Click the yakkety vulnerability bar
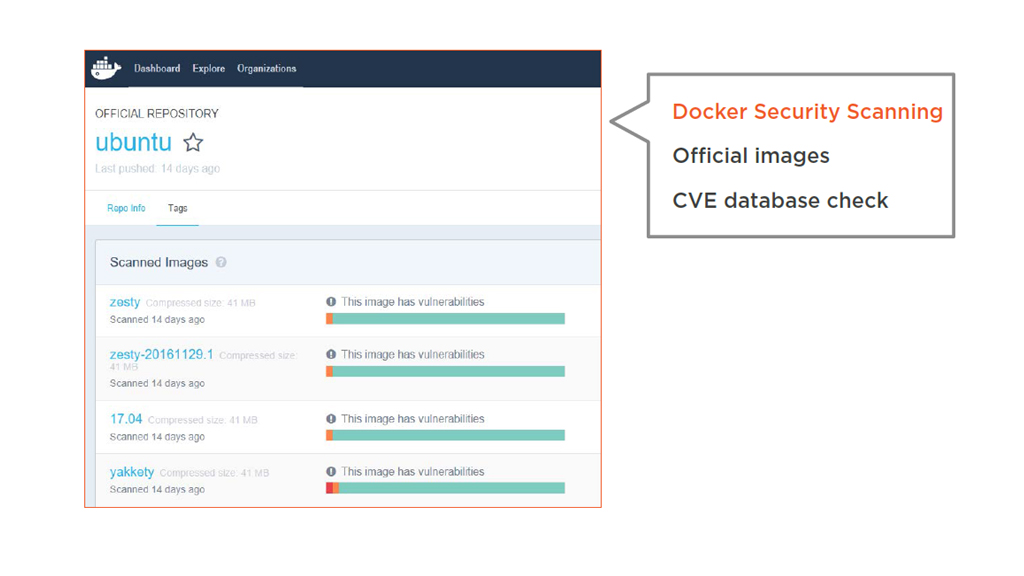This screenshot has height=576, width=1024. click(x=446, y=488)
